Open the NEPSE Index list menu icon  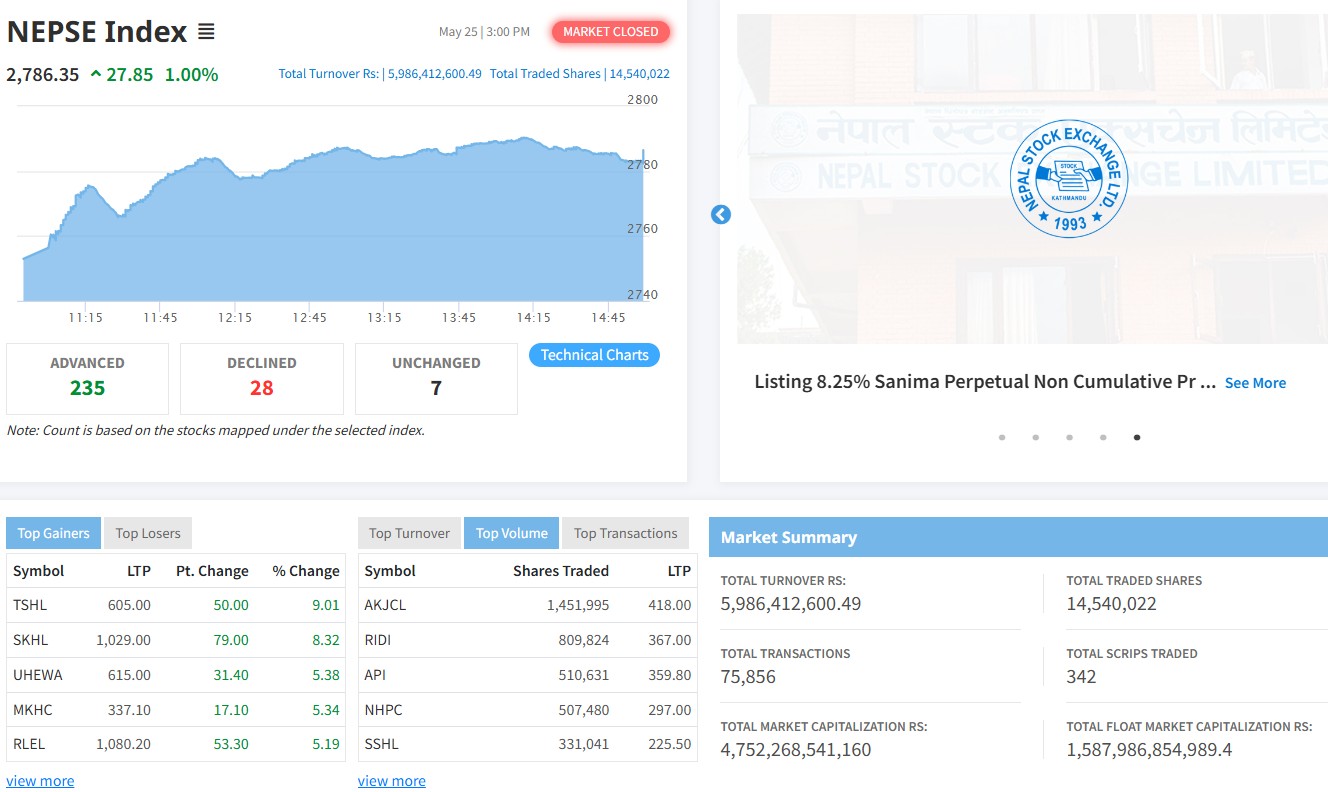point(206,32)
